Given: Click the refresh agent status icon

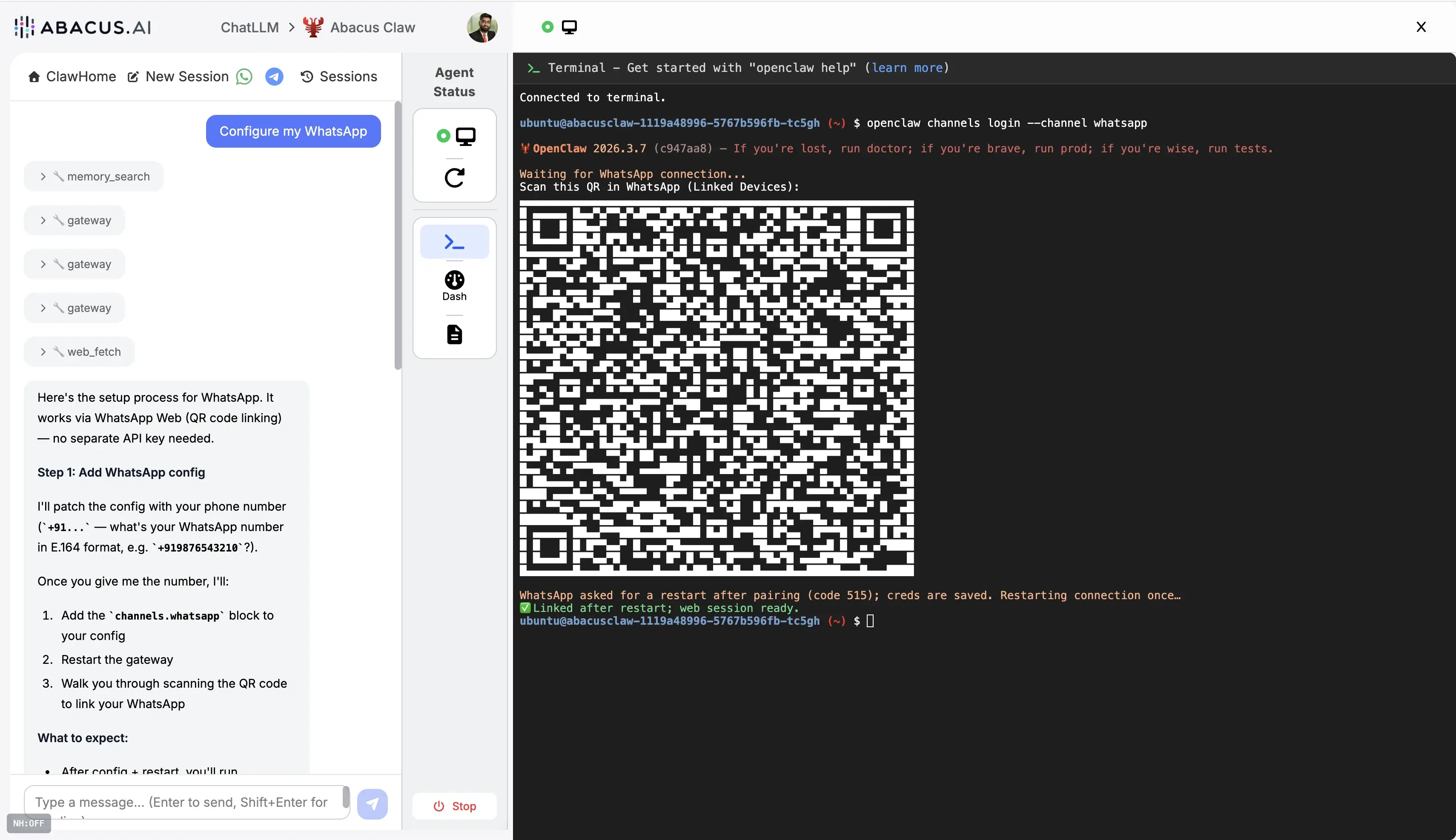Looking at the screenshot, I should point(454,178).
